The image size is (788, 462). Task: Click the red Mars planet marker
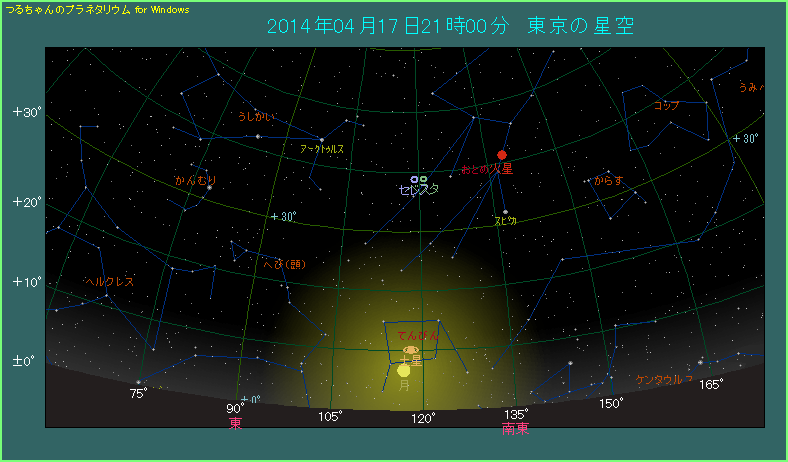click(502, 155)
